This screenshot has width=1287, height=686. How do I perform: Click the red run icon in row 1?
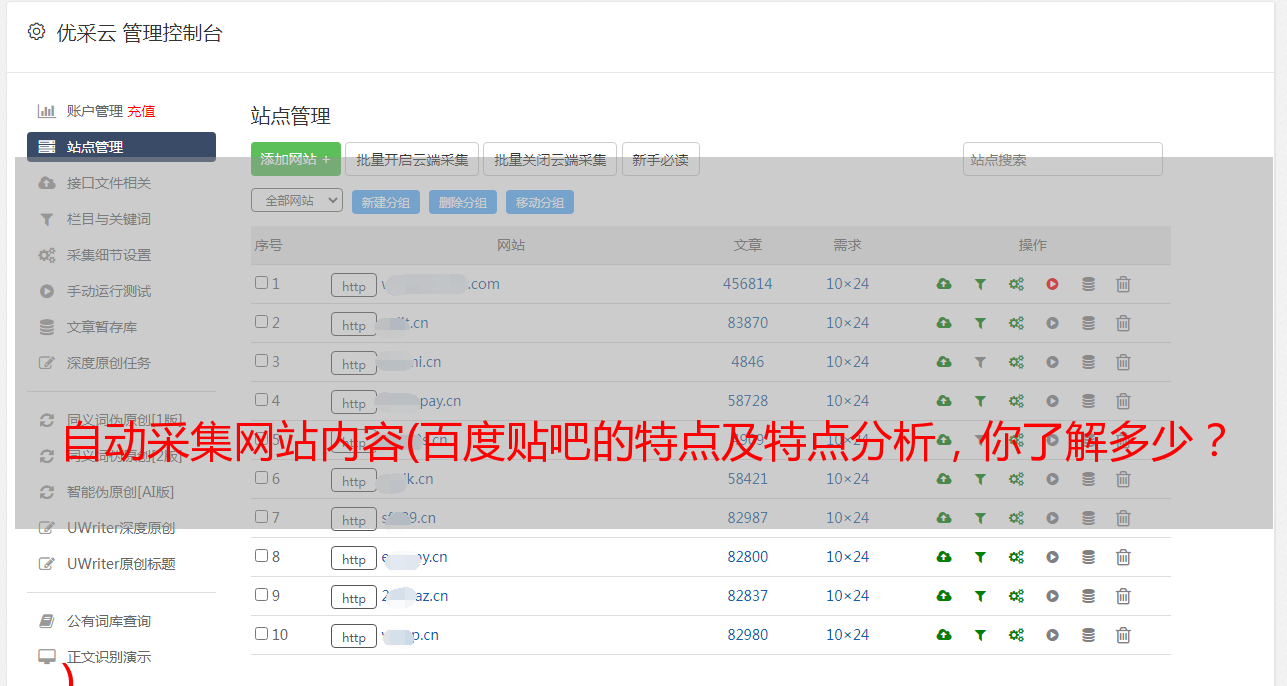[1052, 284]
